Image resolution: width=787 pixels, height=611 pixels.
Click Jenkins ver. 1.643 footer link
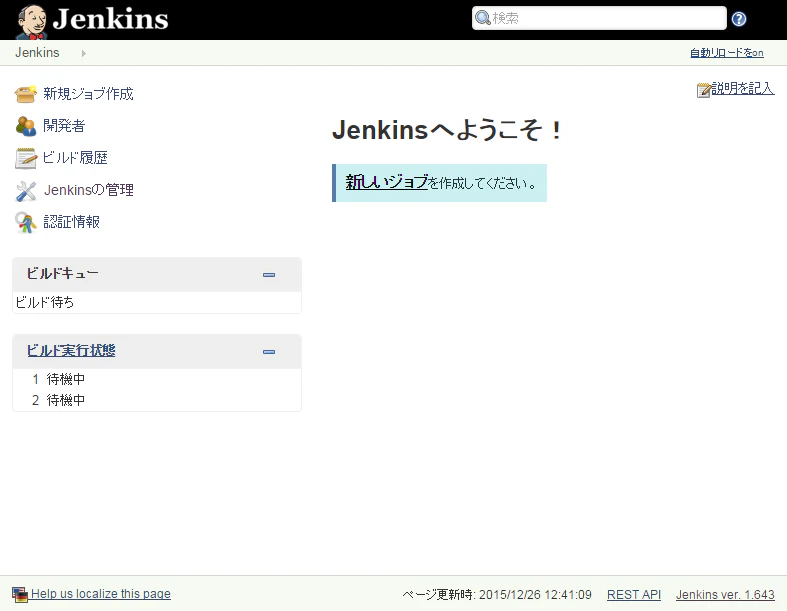(725, 594)
